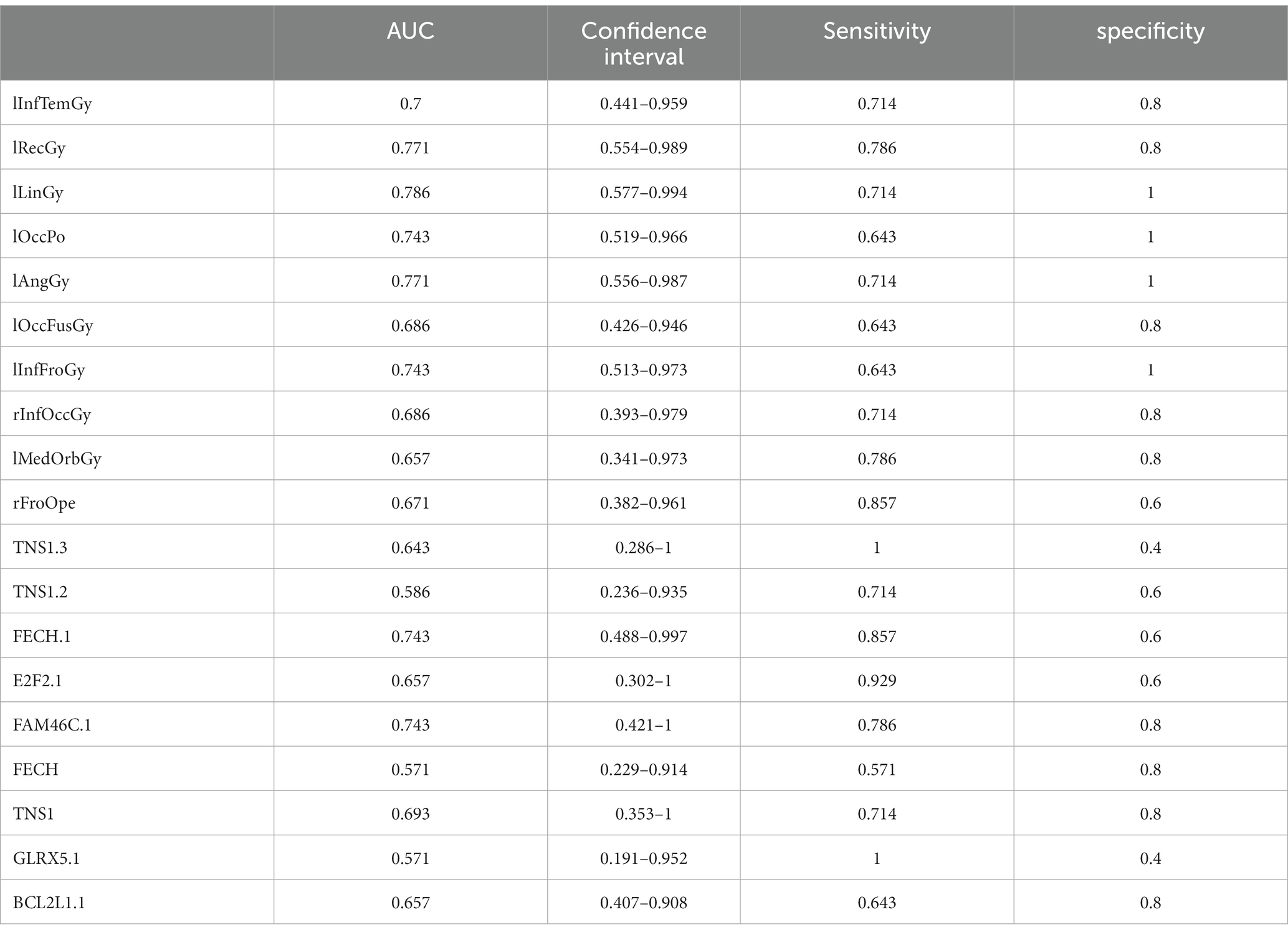The width and height of the screenshot is (1288, 935).
Task: Click the 0.929 sensitivity value
Action: [877, 681]
